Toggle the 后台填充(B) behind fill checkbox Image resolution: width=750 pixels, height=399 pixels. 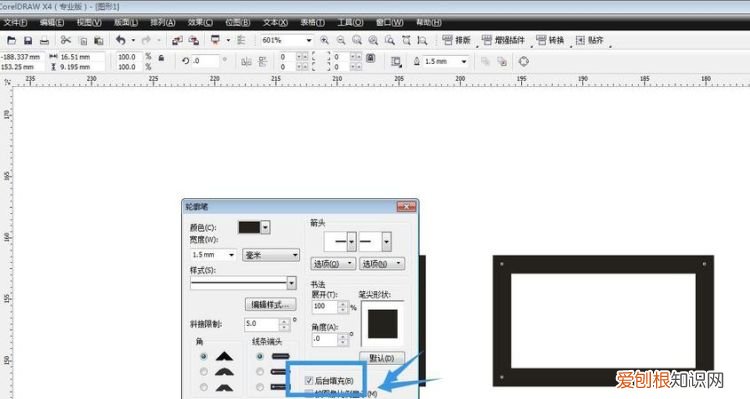tap(309, 381)
